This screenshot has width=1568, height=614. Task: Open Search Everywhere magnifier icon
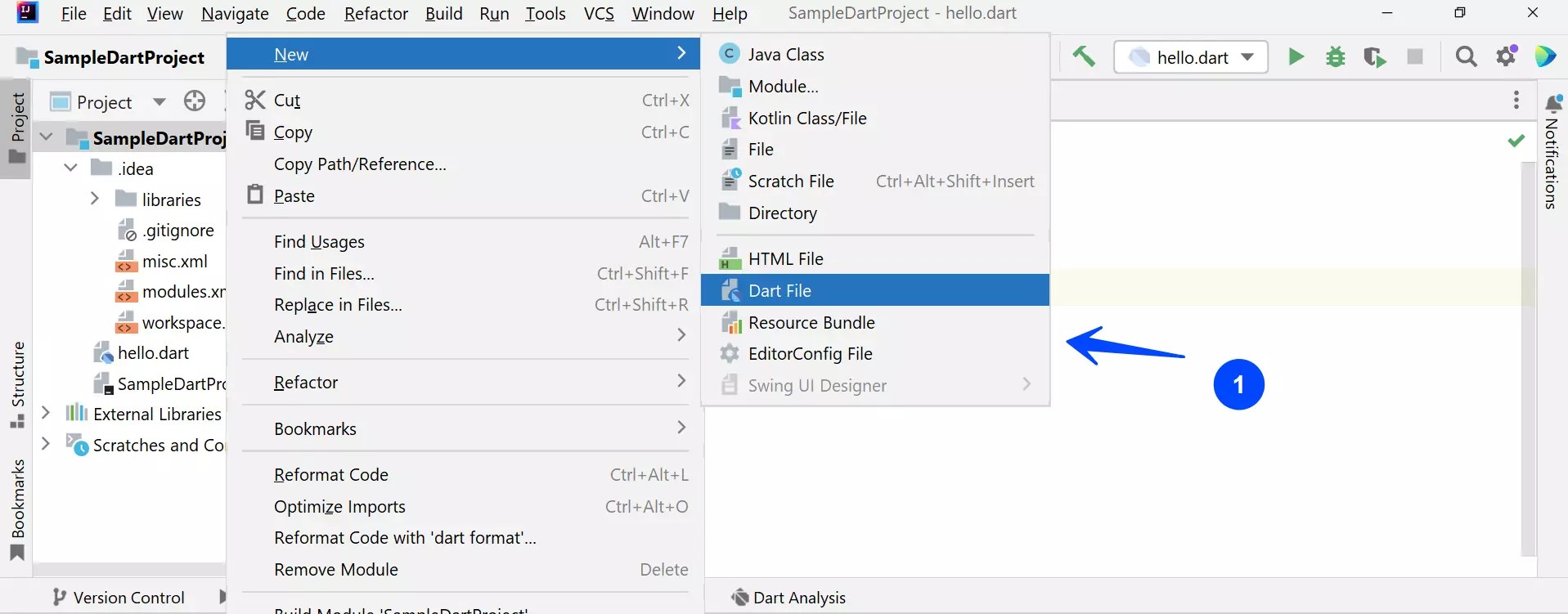pos(1467,56)
